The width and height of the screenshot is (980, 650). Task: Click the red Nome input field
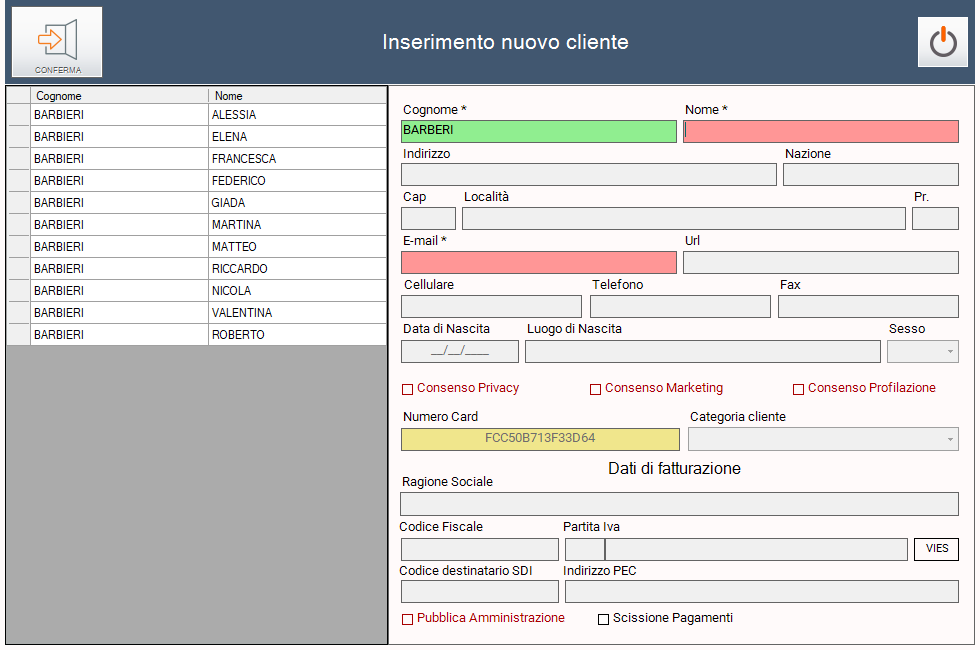tap(821, 131)
